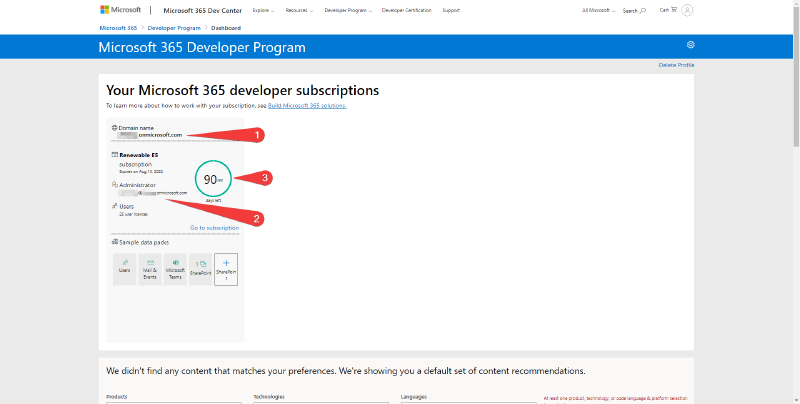Image resolution: width=800 pixels, height=404 pixels.
Task: Click the onmicrosoft.com domain name text
Action: click(x=149, y=135)
